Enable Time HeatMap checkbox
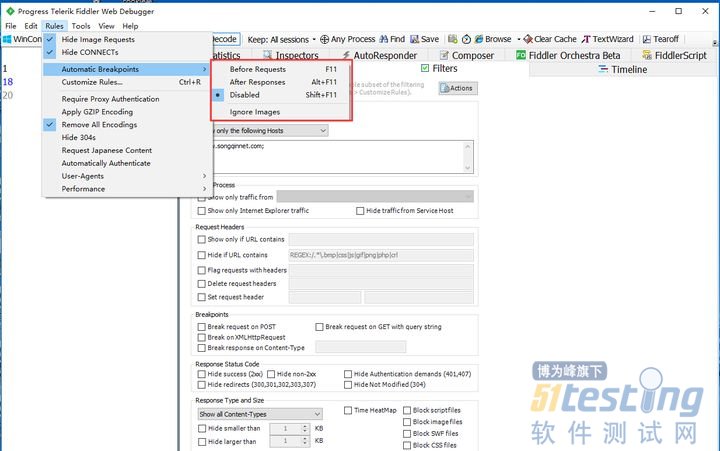The width and height of the screenshot is (720, 451). pyautogui.click(x=348, y=410)
